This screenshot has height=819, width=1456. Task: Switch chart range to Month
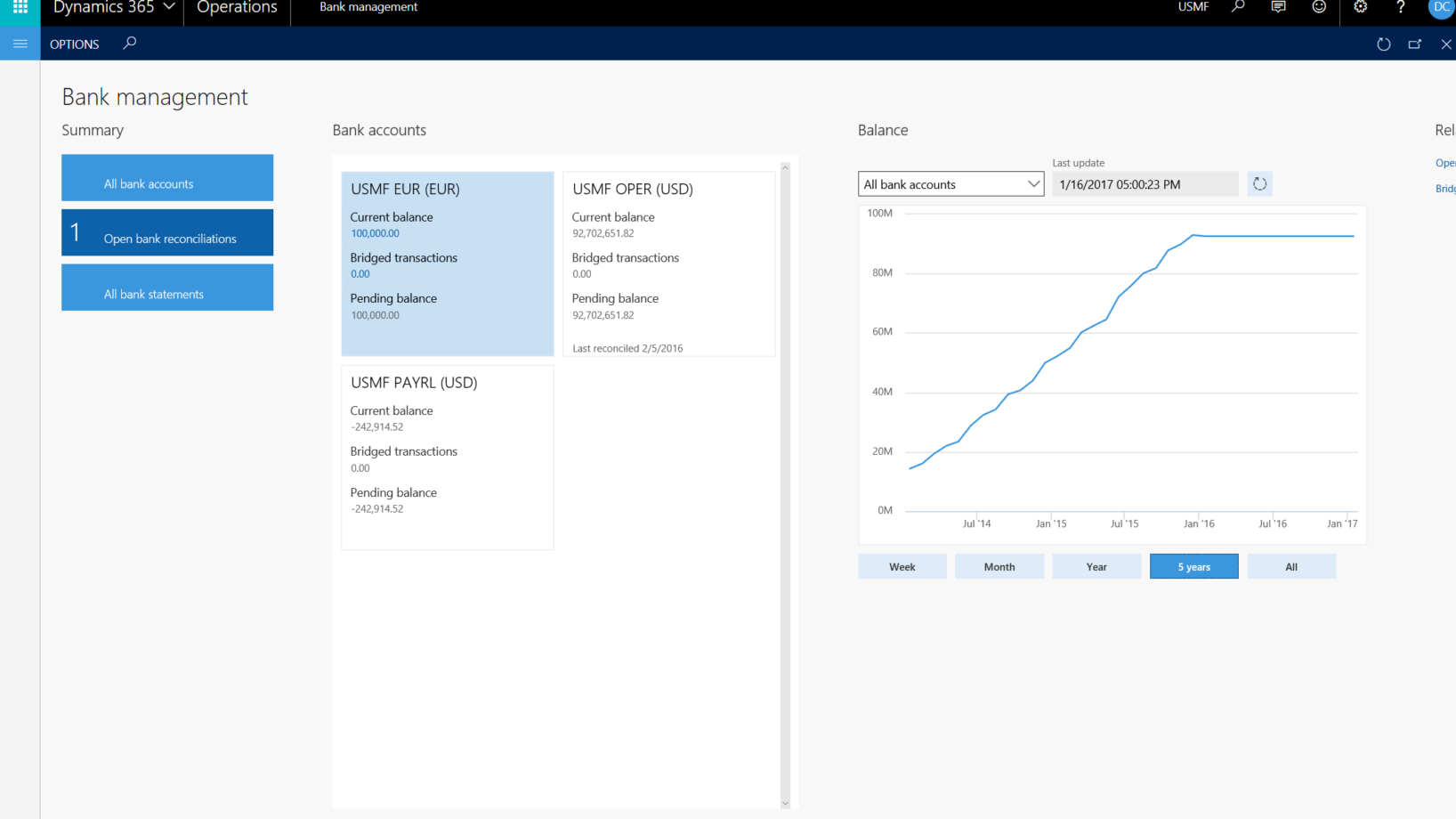pyautogui.click(x=999, y=566)
